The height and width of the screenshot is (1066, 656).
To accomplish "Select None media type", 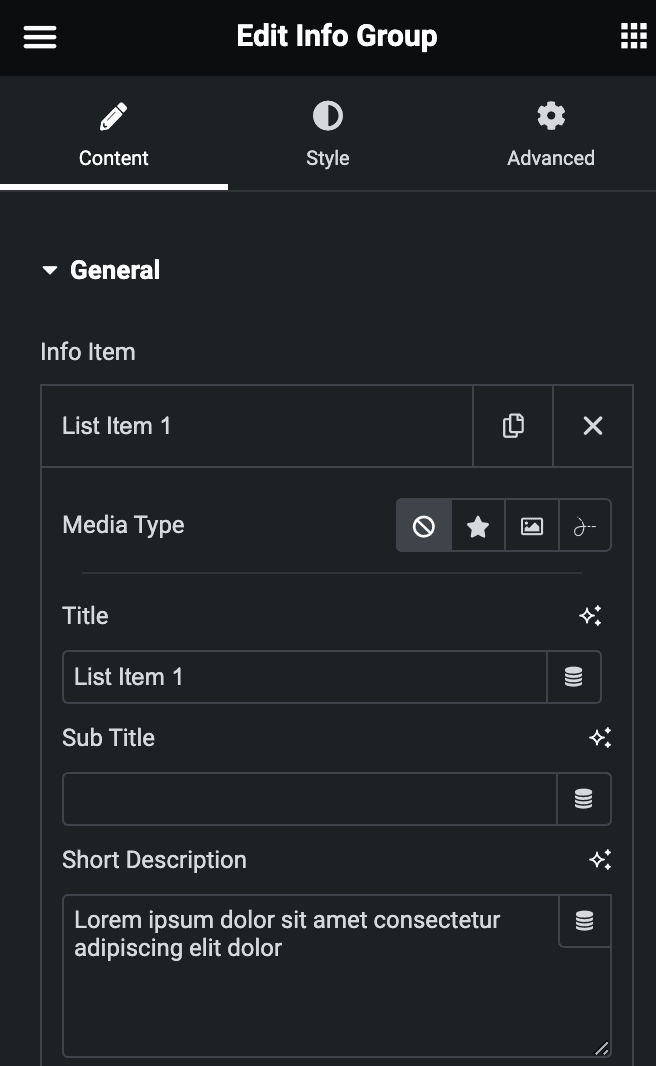I will [x=424, y=526].
